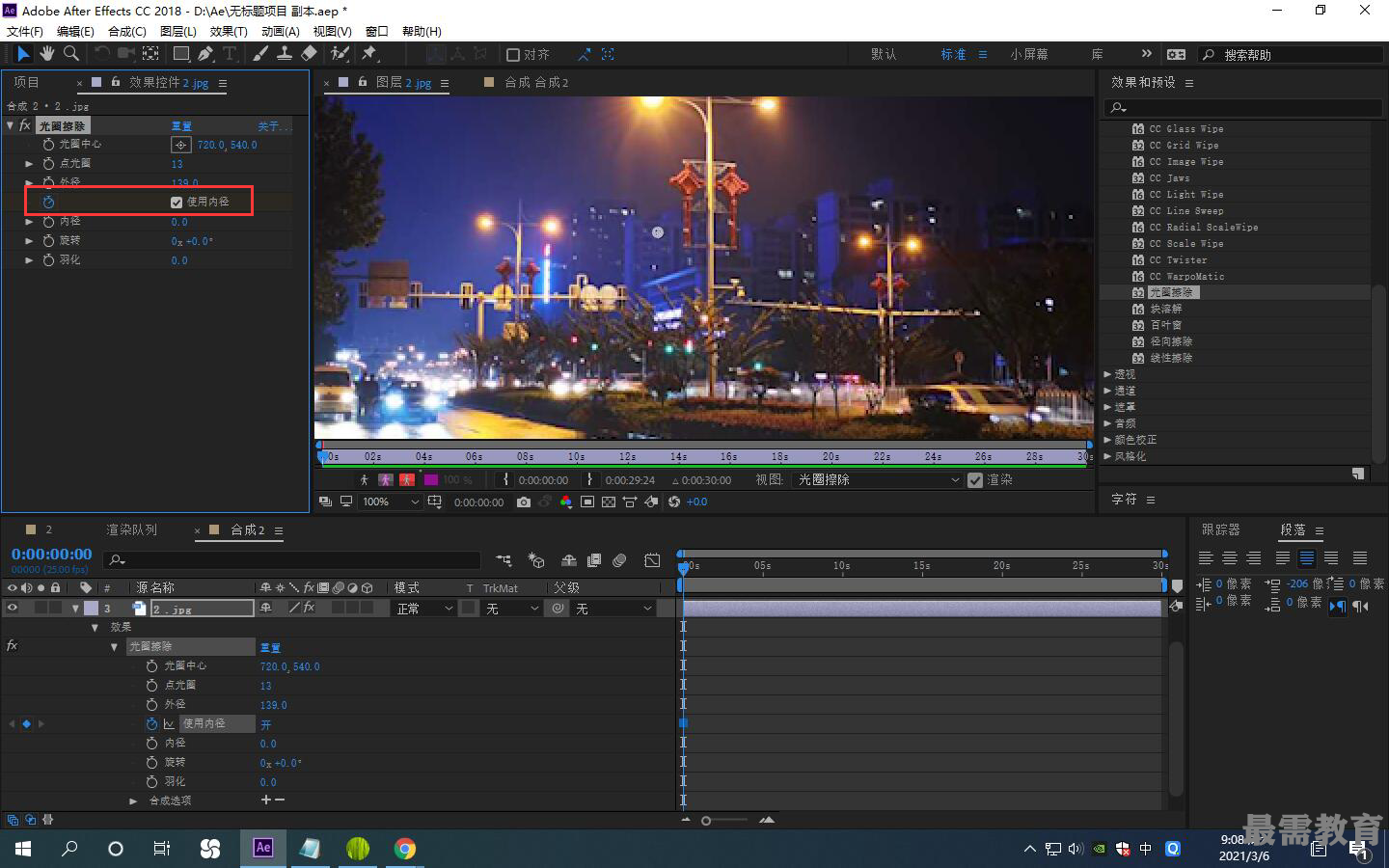Select the Puppet Pin tool
Screen dimensions: 1389x868
tap(369, 54)
